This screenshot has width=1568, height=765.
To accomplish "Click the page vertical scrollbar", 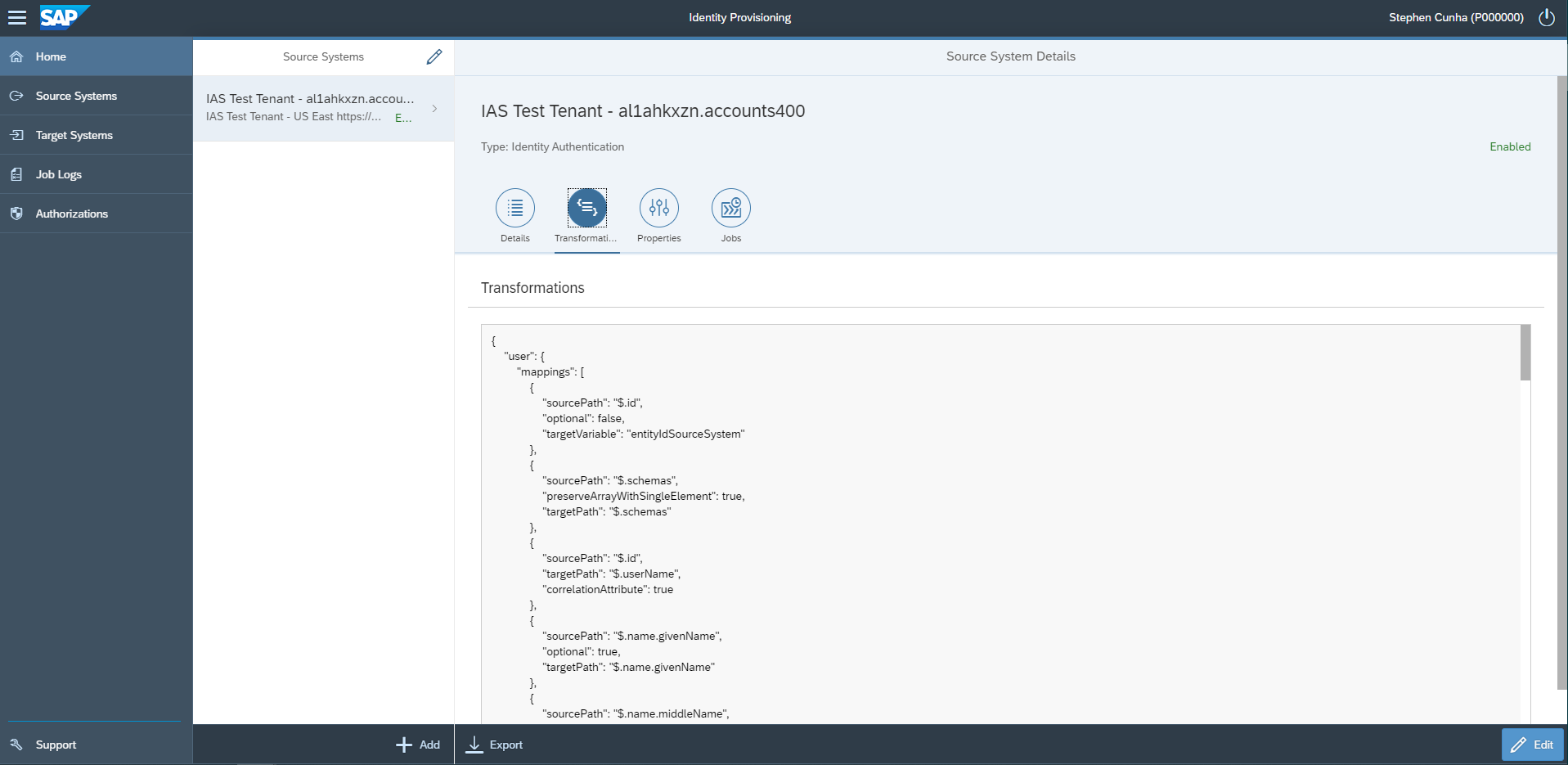I will point(1562,383).
